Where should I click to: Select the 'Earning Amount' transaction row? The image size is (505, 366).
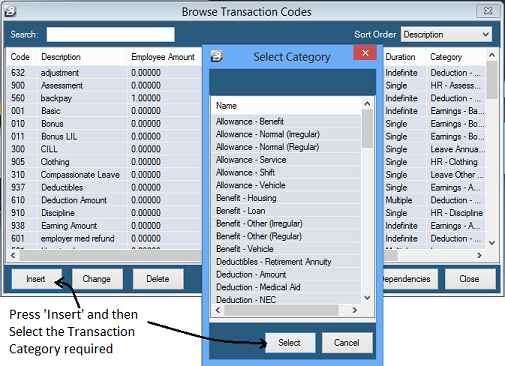pyautogui.click(x=104, y=226)
